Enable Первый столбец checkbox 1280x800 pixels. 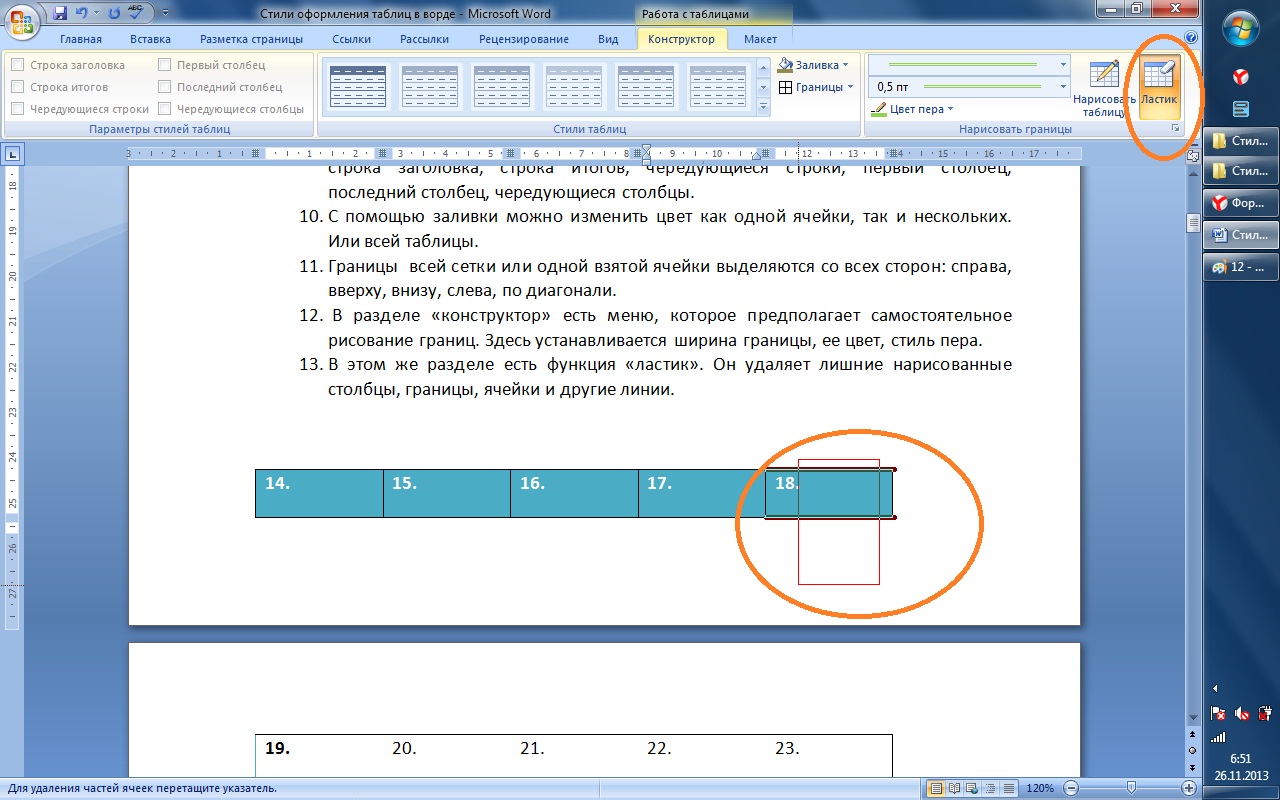[x=165, y=65]
